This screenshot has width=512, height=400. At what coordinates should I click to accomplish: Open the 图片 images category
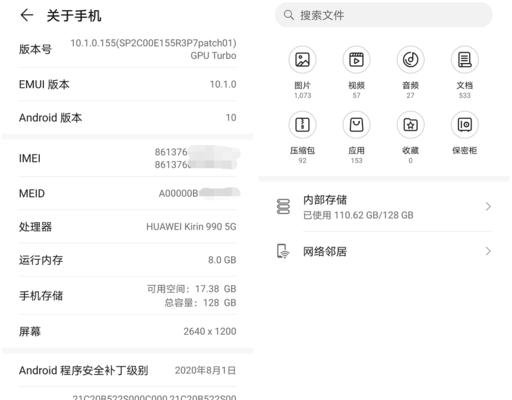[x=302, y=72]
